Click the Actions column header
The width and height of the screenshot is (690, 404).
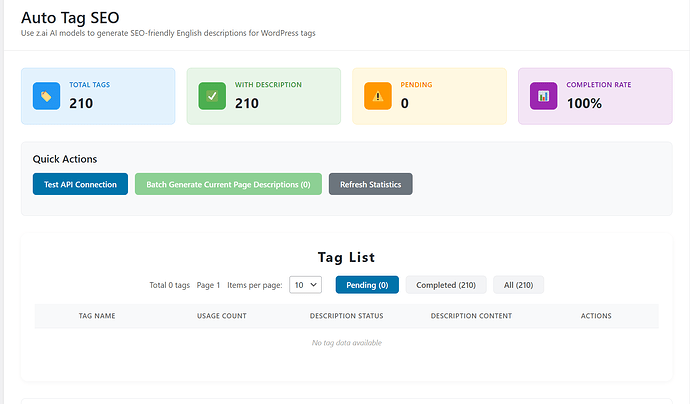pos(596,316)
